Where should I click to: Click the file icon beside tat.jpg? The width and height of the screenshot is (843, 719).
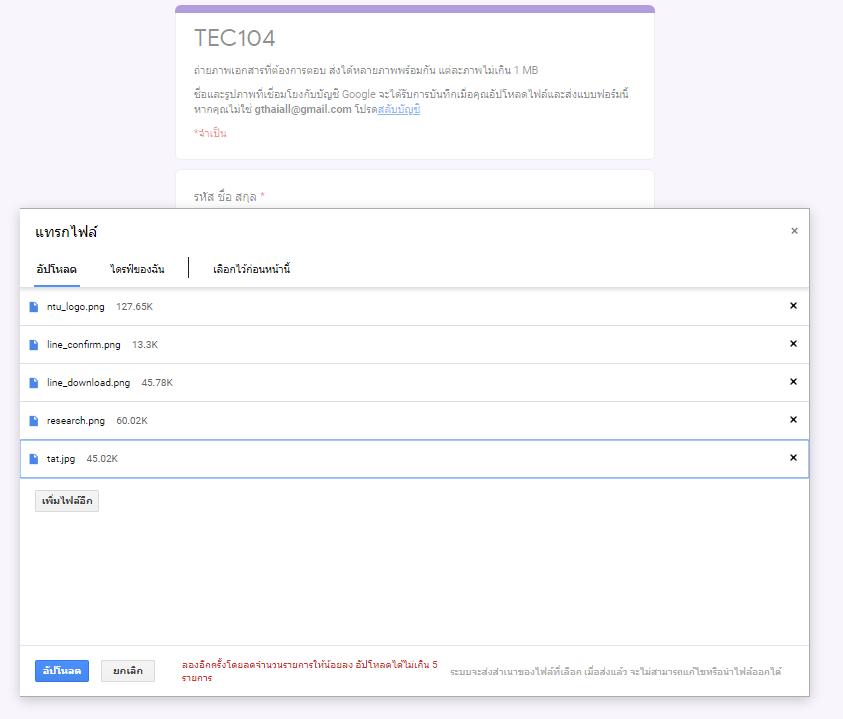tap(34, 459)
